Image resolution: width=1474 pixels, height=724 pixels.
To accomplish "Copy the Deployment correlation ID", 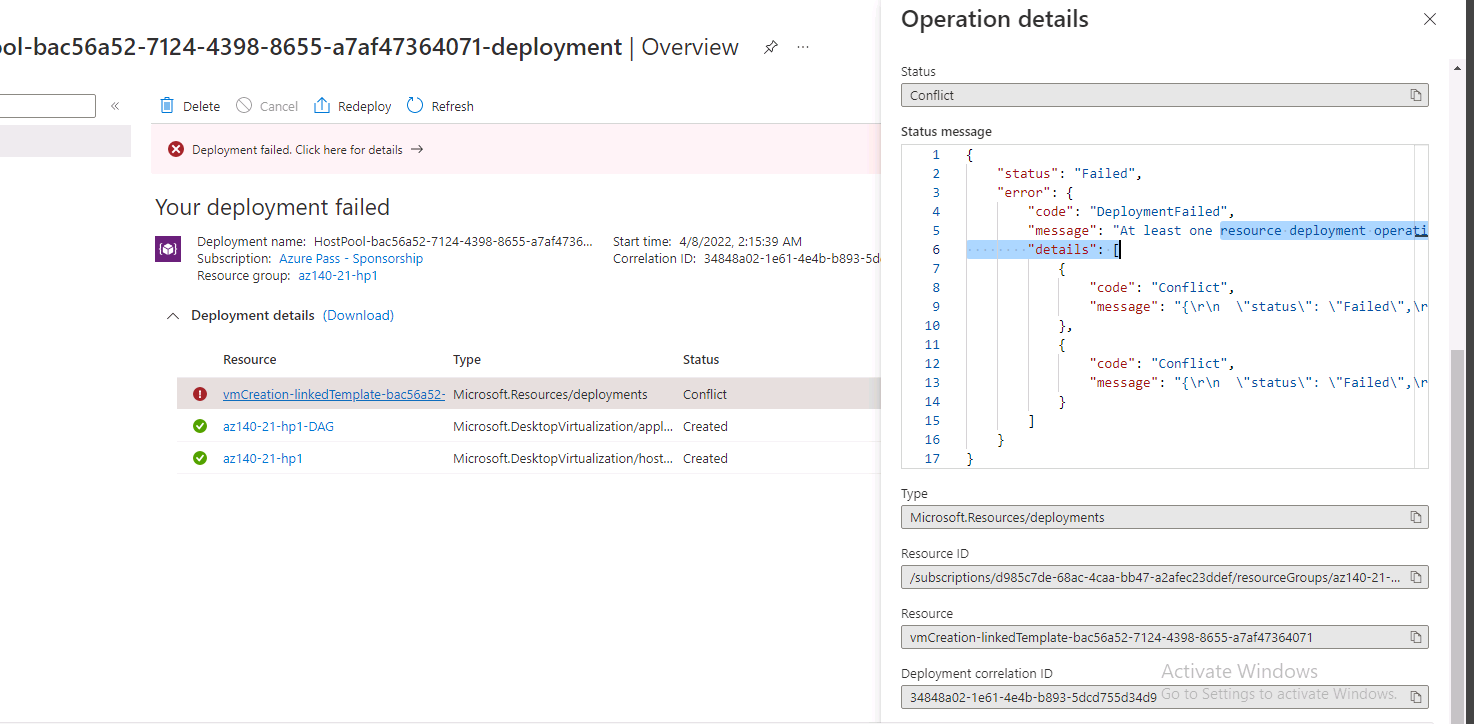I will (x=1415, y=697).
